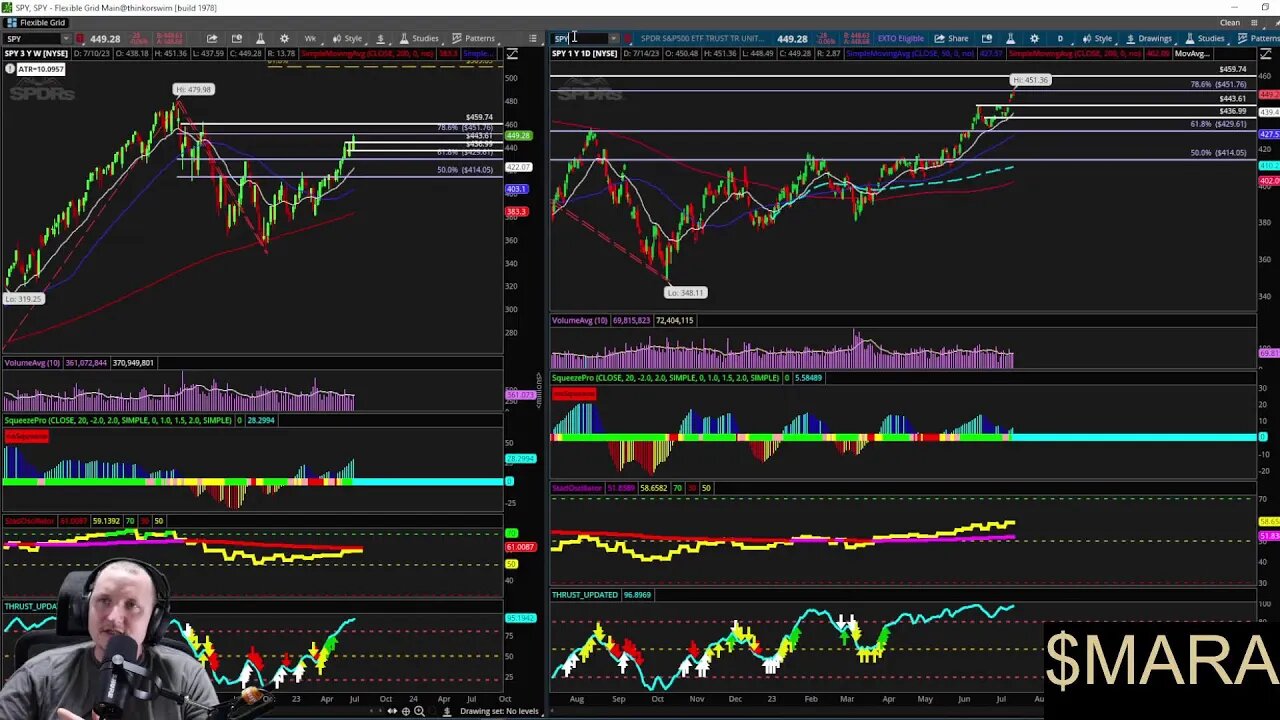Click right chart scale toggle icon near price axis
1280x720 pixels.
pos(1265,53)
